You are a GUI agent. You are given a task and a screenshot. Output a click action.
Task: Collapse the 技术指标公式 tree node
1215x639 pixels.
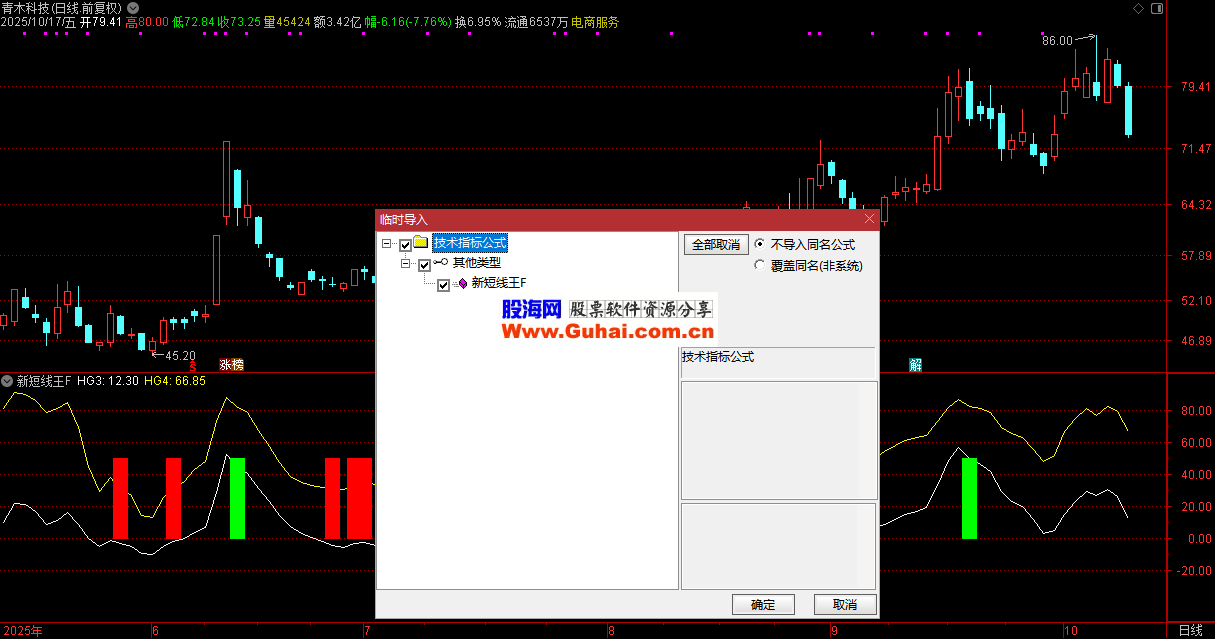point(387,244)
